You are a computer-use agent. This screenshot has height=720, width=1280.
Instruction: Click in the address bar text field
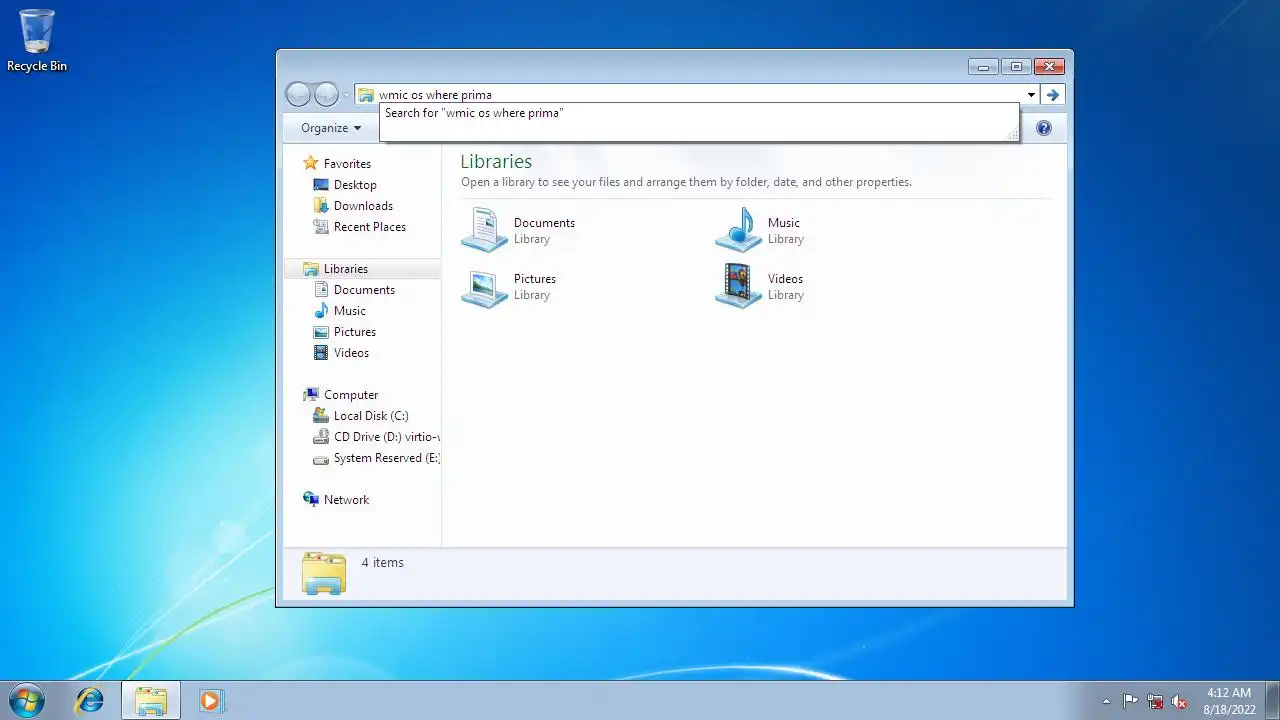pos(700,95)
